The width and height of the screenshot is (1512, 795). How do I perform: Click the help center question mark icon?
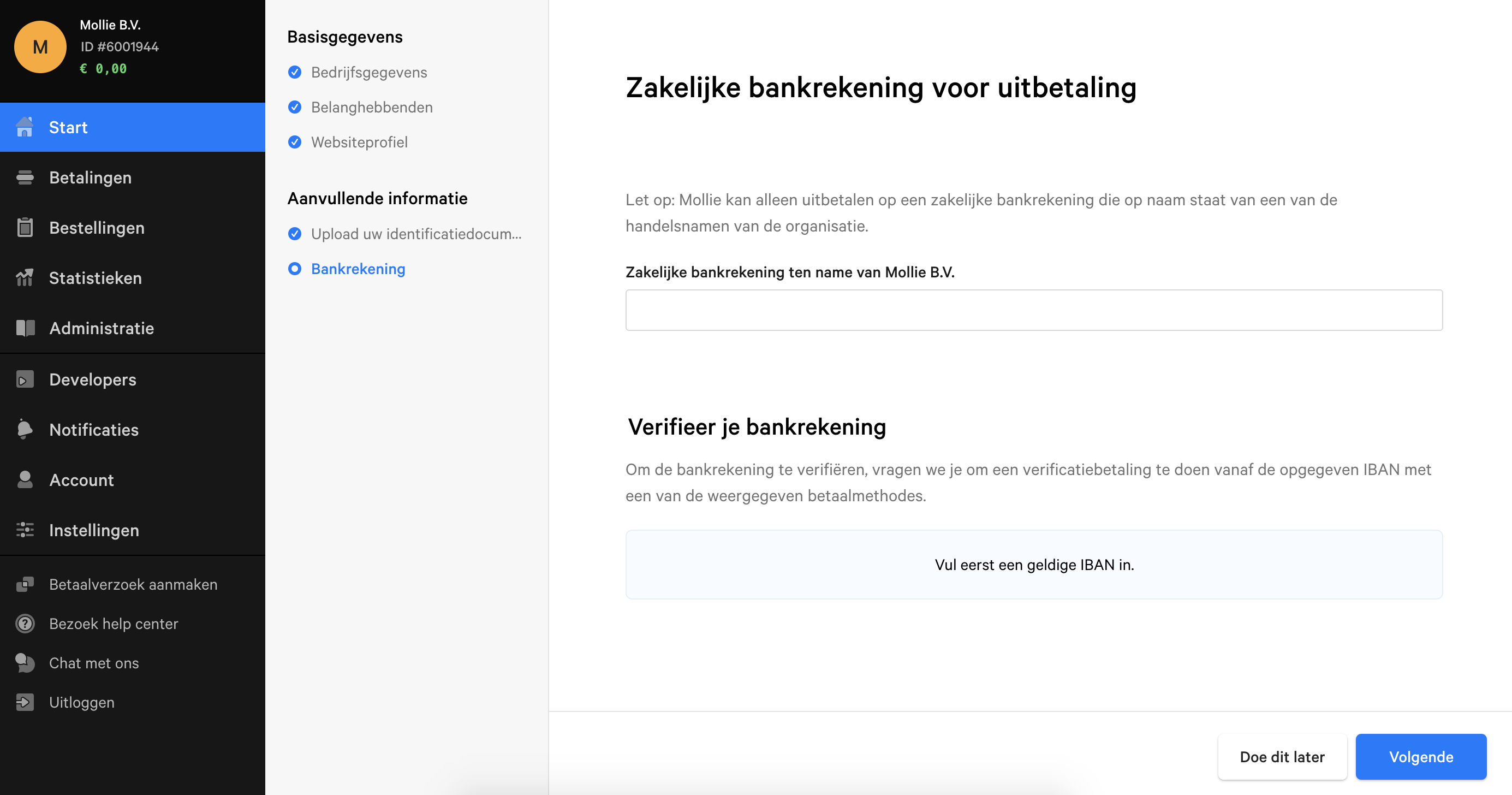(x=25, y=624)
